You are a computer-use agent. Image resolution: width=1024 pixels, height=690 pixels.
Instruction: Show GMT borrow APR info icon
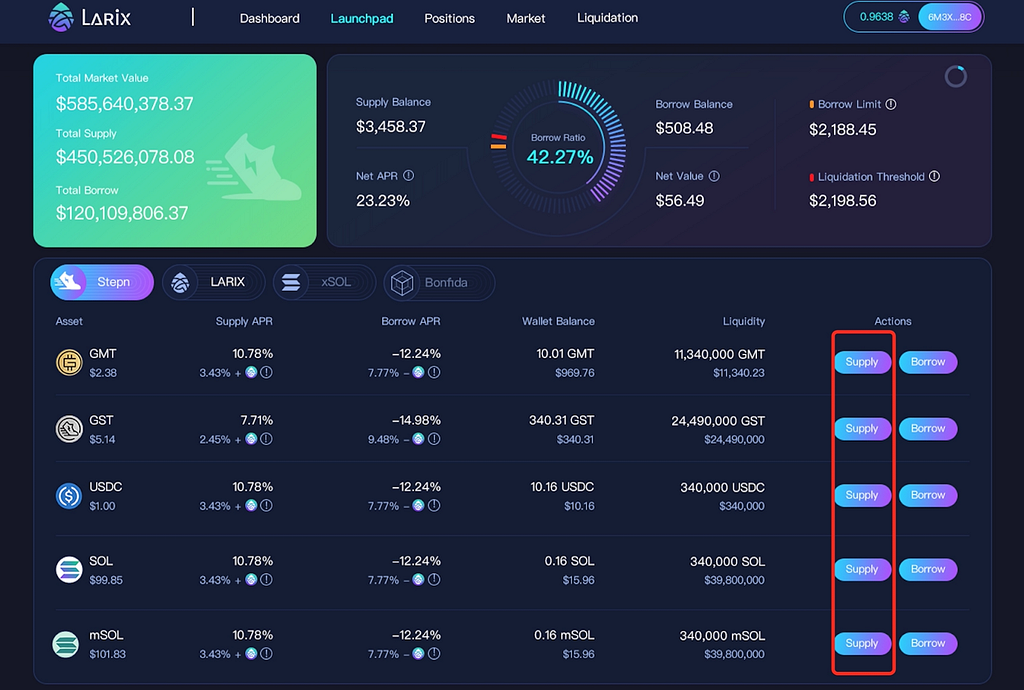click(x=434, y=372)
